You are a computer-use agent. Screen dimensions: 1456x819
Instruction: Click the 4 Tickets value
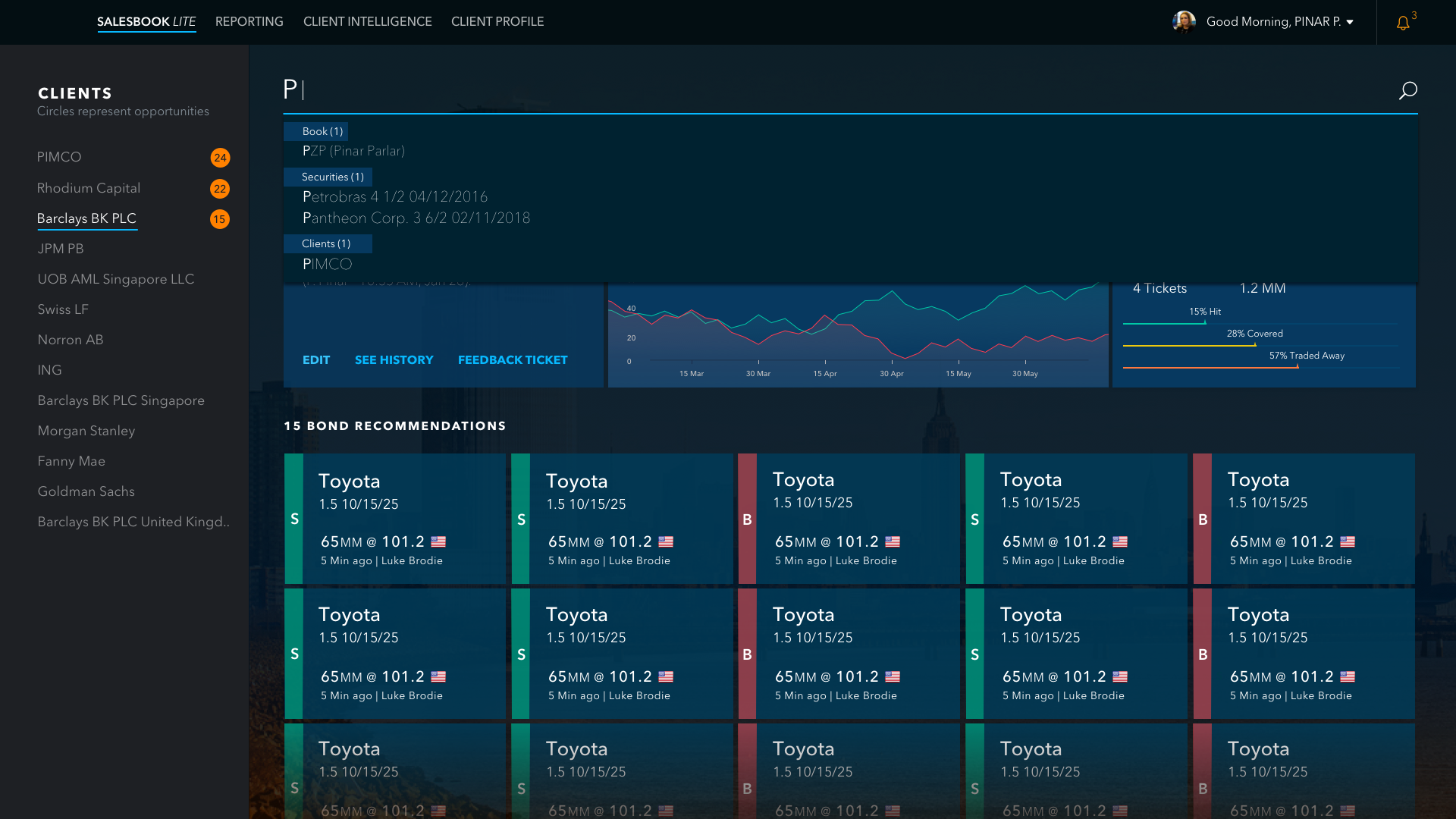[x=1159, y=288]
